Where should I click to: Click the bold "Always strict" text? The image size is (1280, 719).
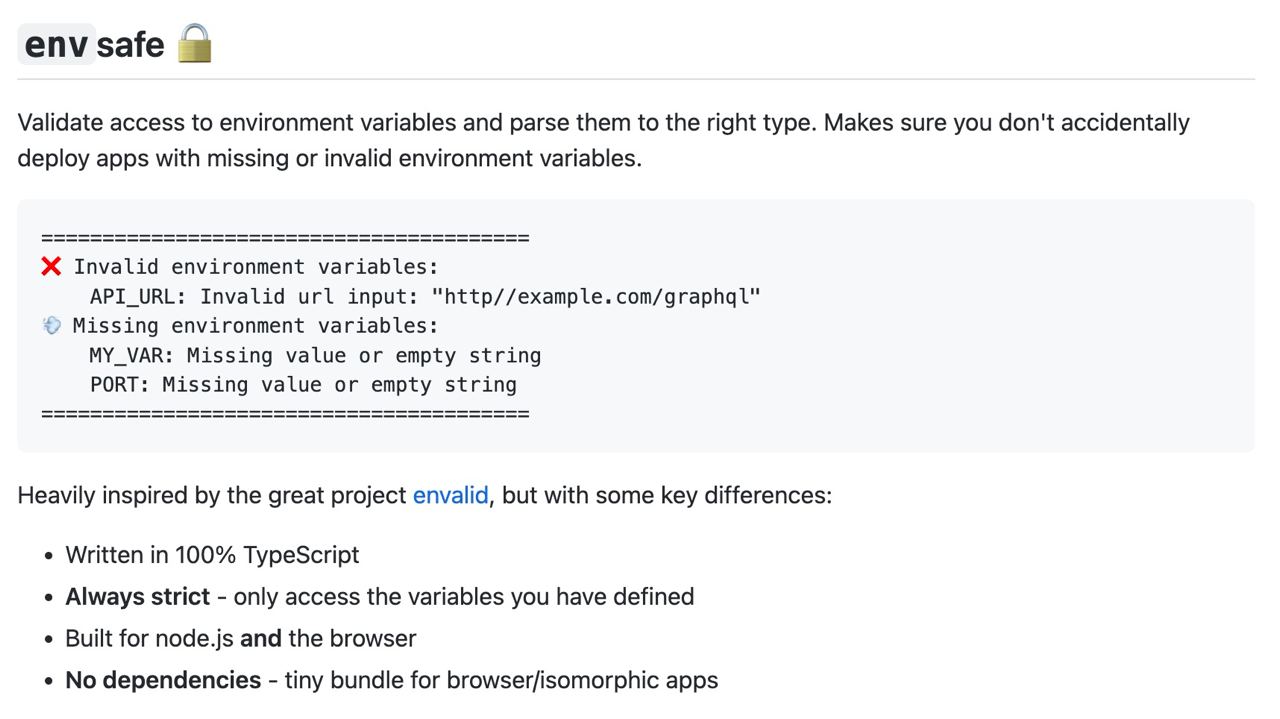coord(137,597)
